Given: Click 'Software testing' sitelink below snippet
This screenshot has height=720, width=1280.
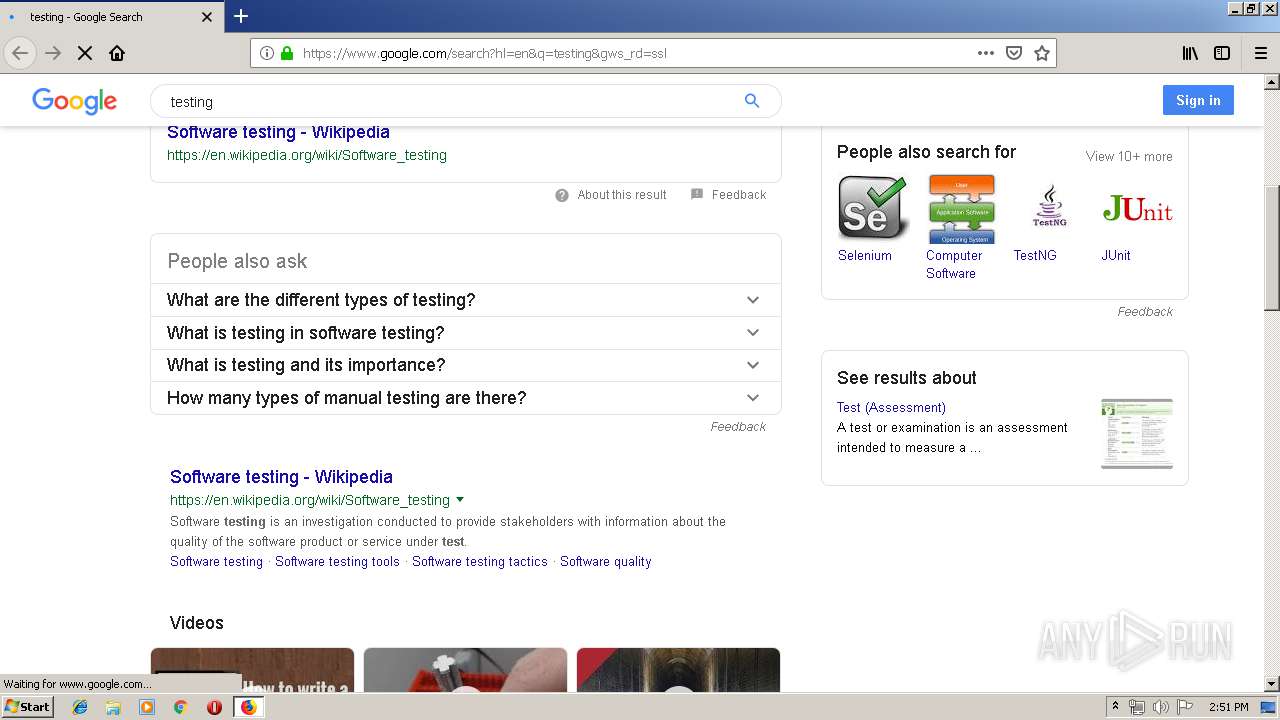Looking at the screenshot, I should point(216,562).
